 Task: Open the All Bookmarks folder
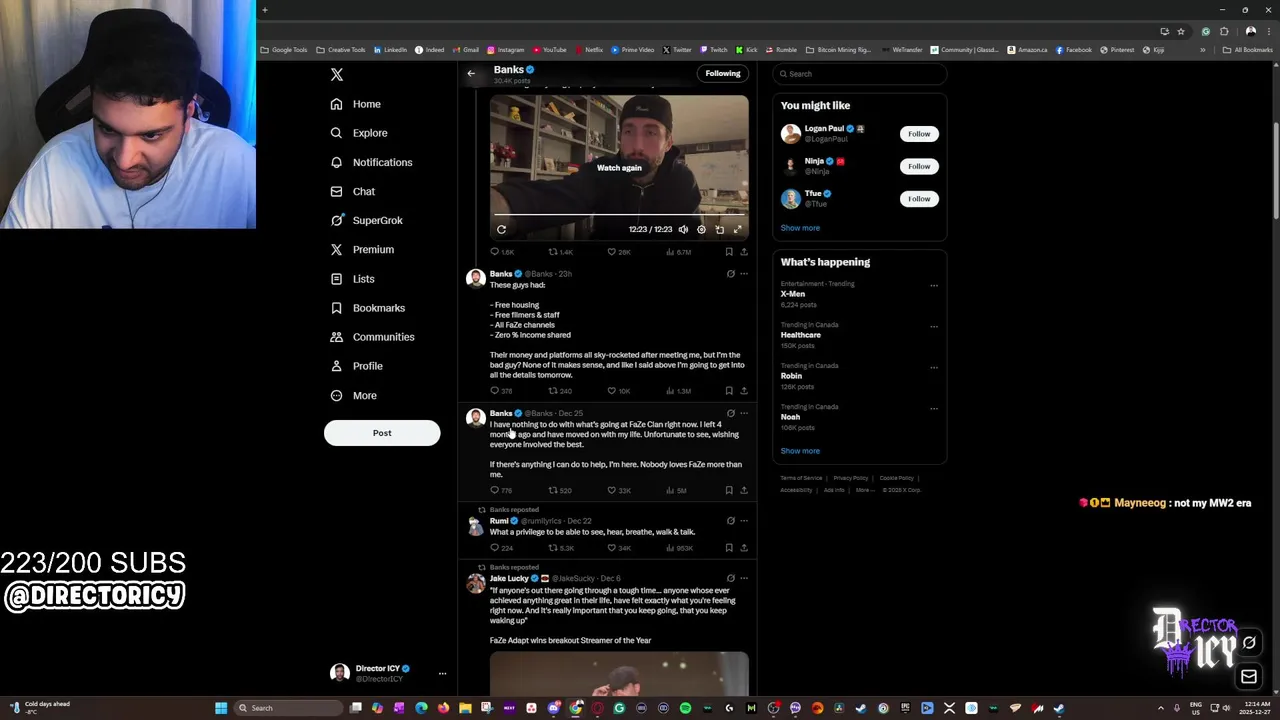pyautogui.click(x=1248, y=50)
